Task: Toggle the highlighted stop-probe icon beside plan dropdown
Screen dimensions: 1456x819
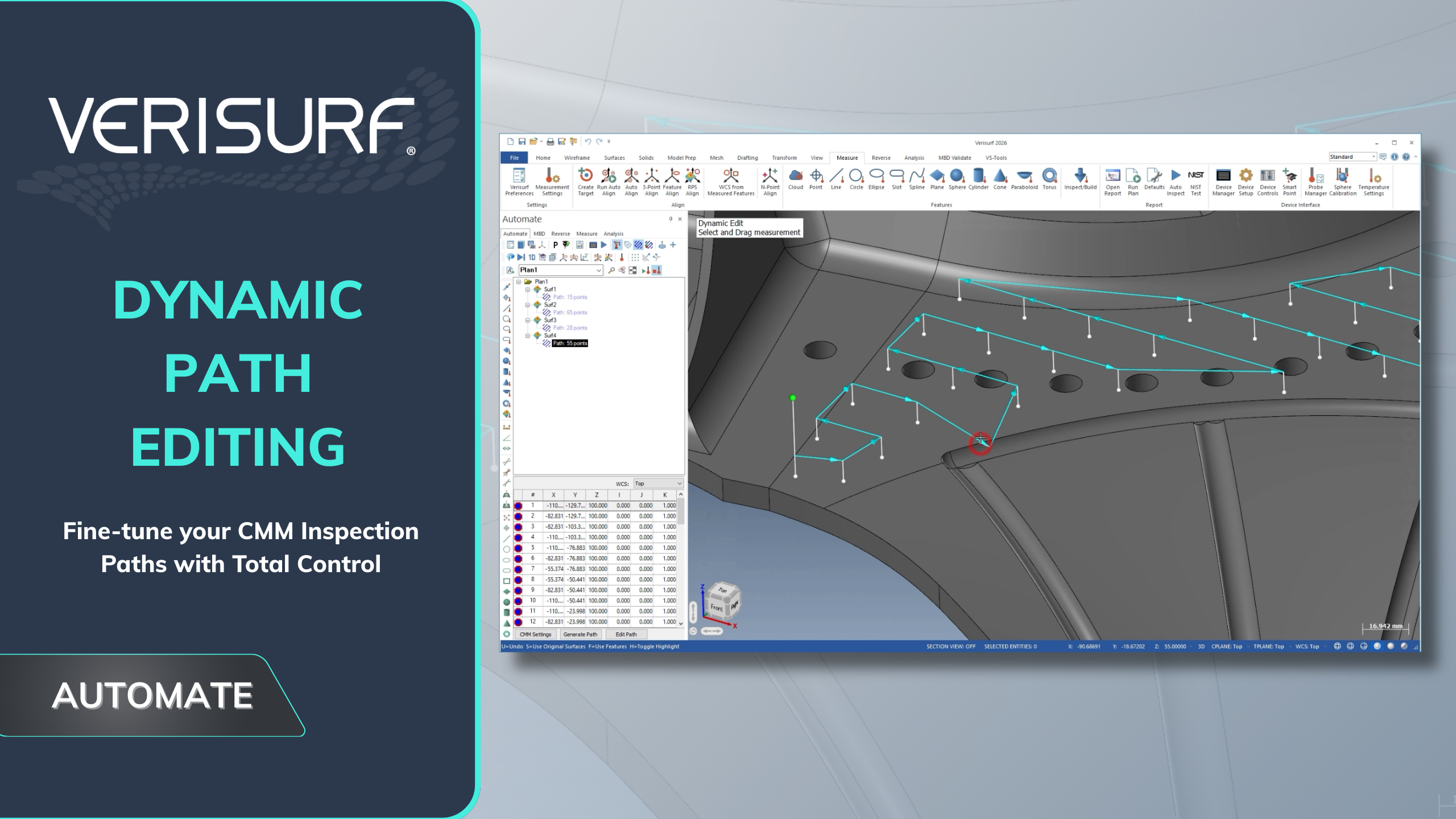Action: click(656, 270)
